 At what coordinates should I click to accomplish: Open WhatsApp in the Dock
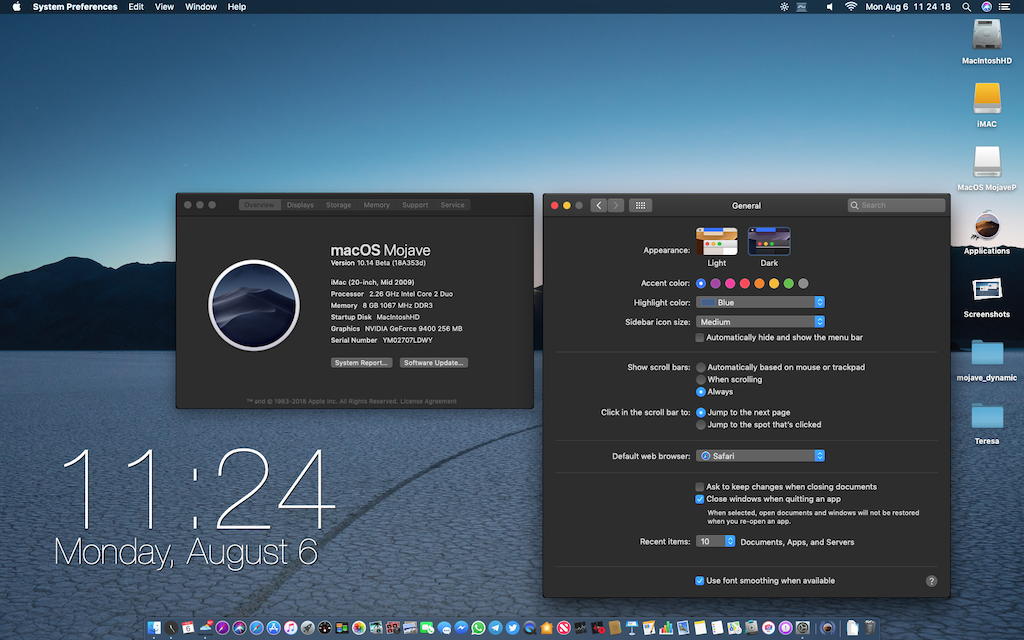(x=478, y=628)
